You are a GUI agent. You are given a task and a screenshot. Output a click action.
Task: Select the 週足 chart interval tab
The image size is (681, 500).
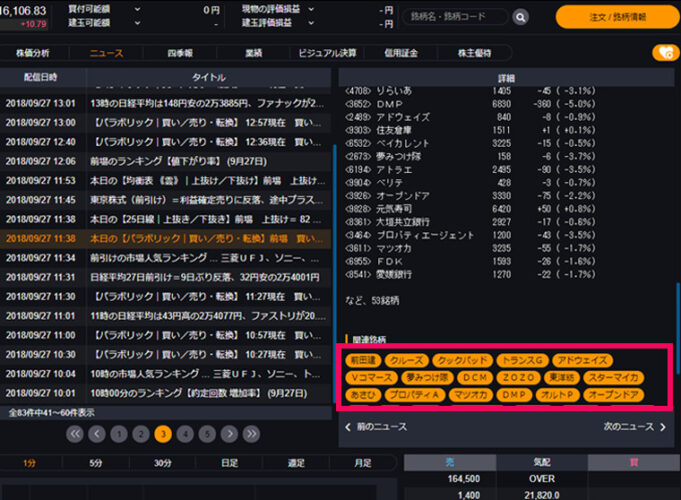(x=296, y=463)
